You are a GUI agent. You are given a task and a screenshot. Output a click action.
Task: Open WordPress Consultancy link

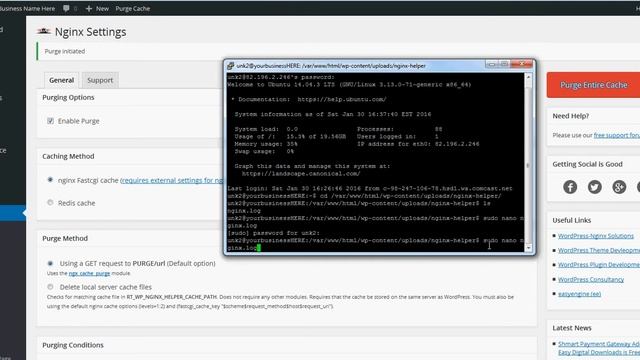591,279
